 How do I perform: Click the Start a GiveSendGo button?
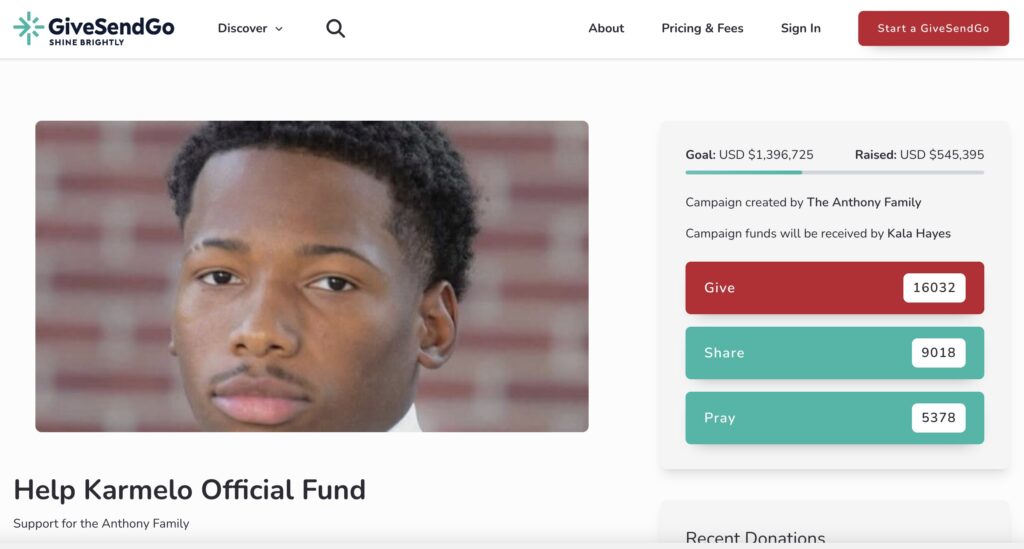click(933, 28)
